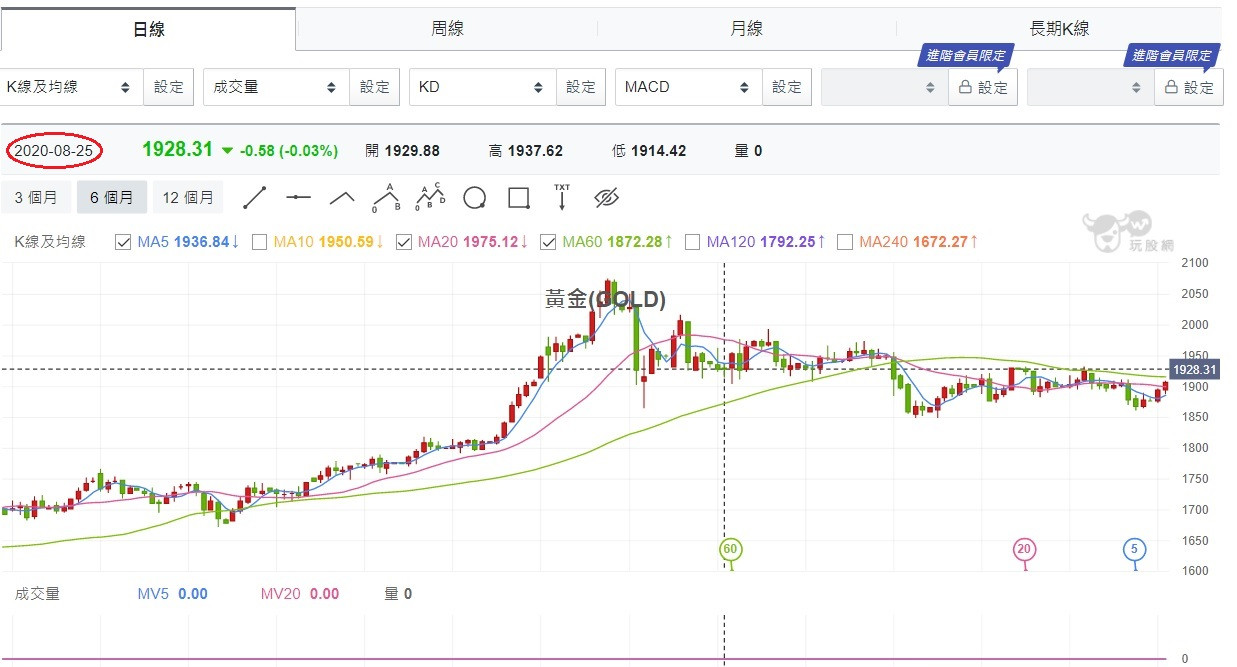Hide drawings with the crossed-eye icon
Viewport: 1237px width, 667px height.
(x=606, y=198)
